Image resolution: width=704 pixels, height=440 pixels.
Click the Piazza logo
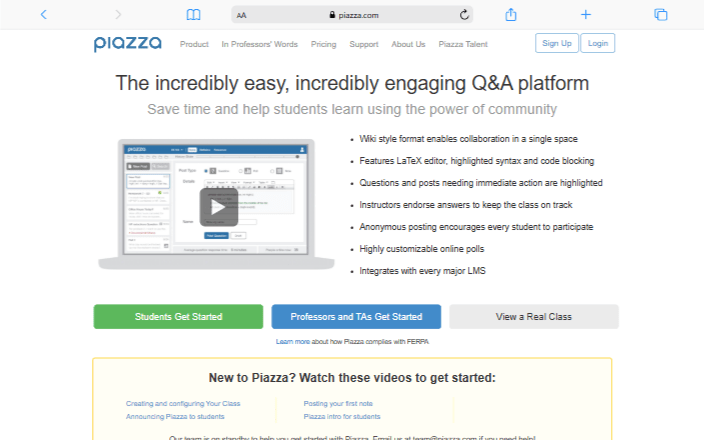tap(128, 44)
